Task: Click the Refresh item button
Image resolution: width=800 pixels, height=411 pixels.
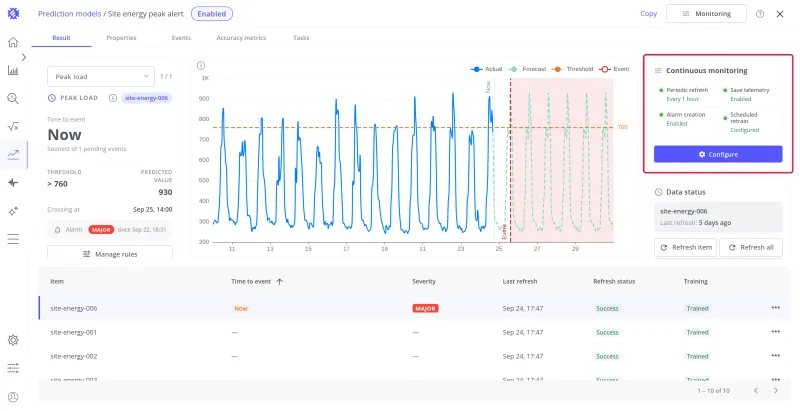Action: coord(685,247)
